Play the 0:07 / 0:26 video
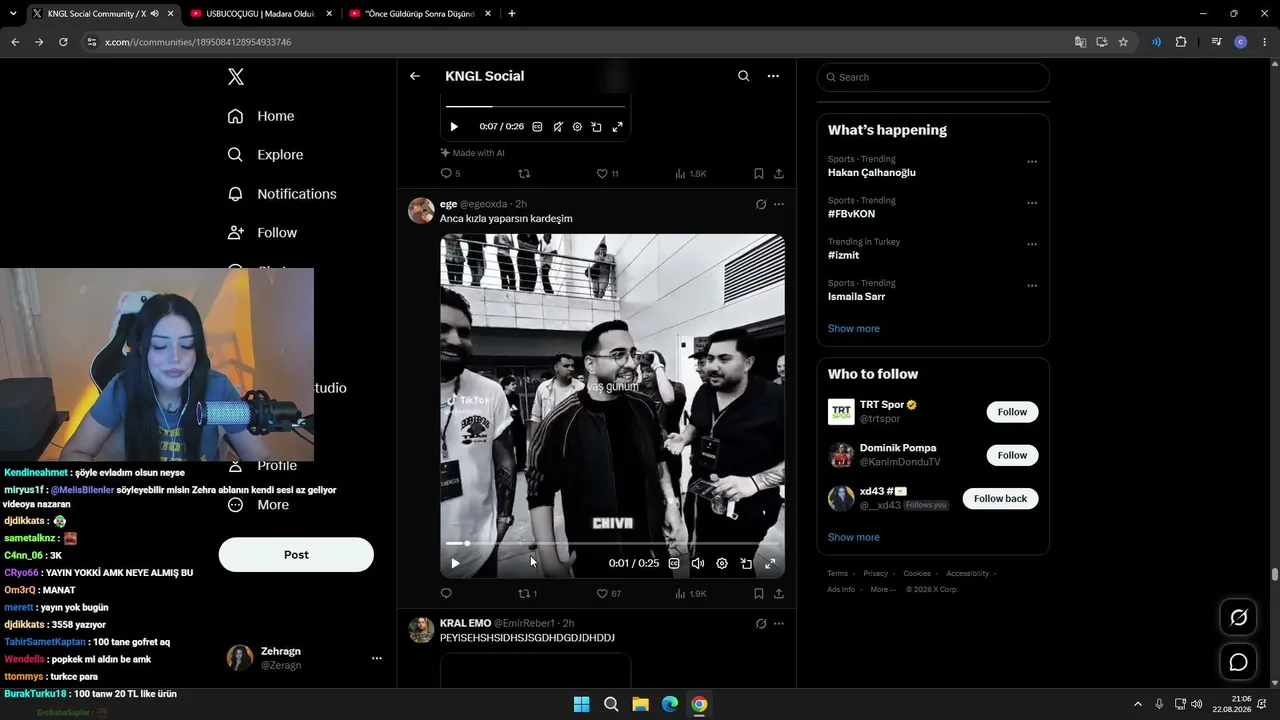Image resolution: width=1280 pixels, height=720 pixels. point(454,127)
